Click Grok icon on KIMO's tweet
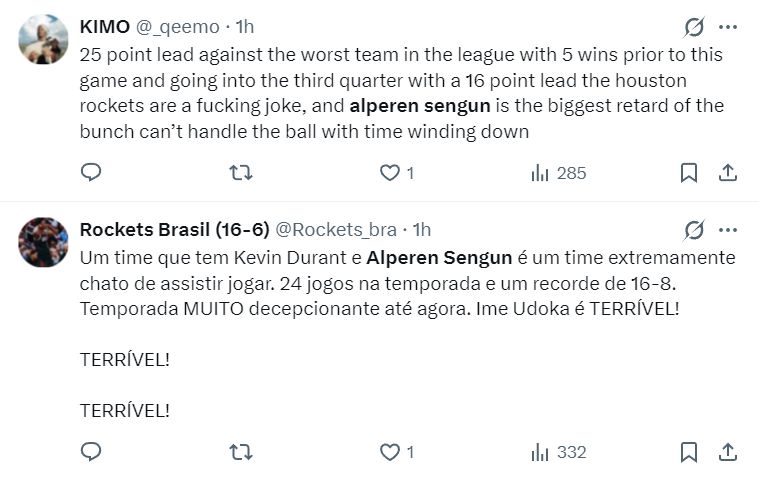Viewport: 759px width, 480px height. tap(694, 27)
